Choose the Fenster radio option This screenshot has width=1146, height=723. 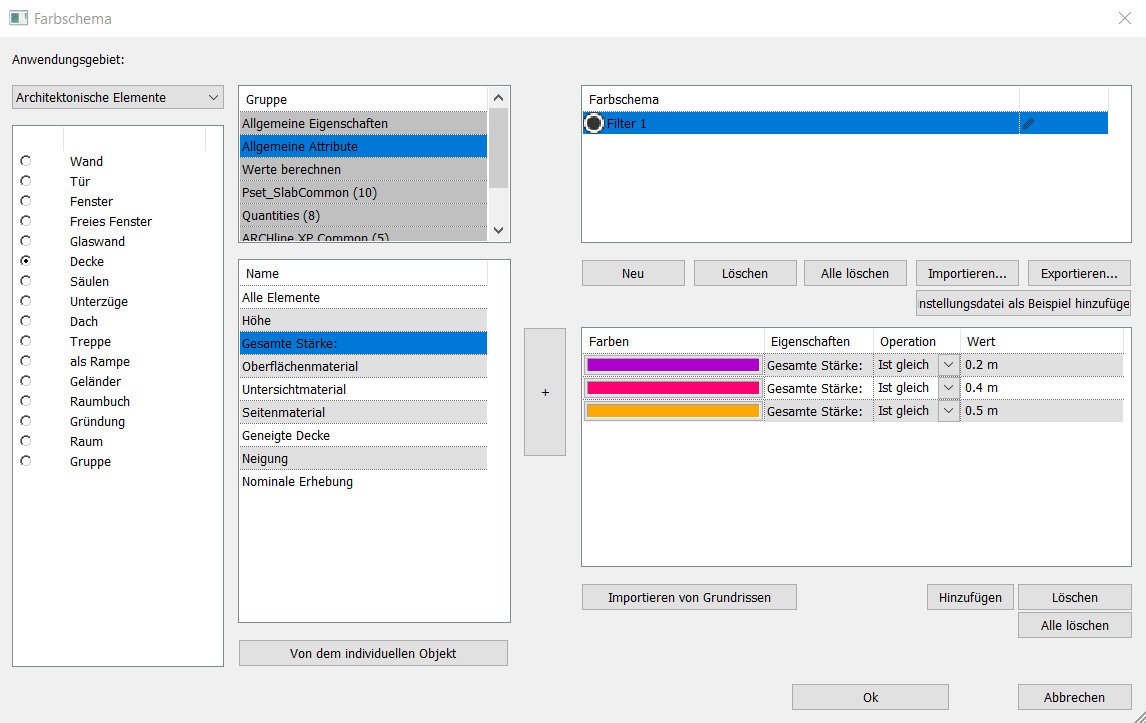(26, 201)
